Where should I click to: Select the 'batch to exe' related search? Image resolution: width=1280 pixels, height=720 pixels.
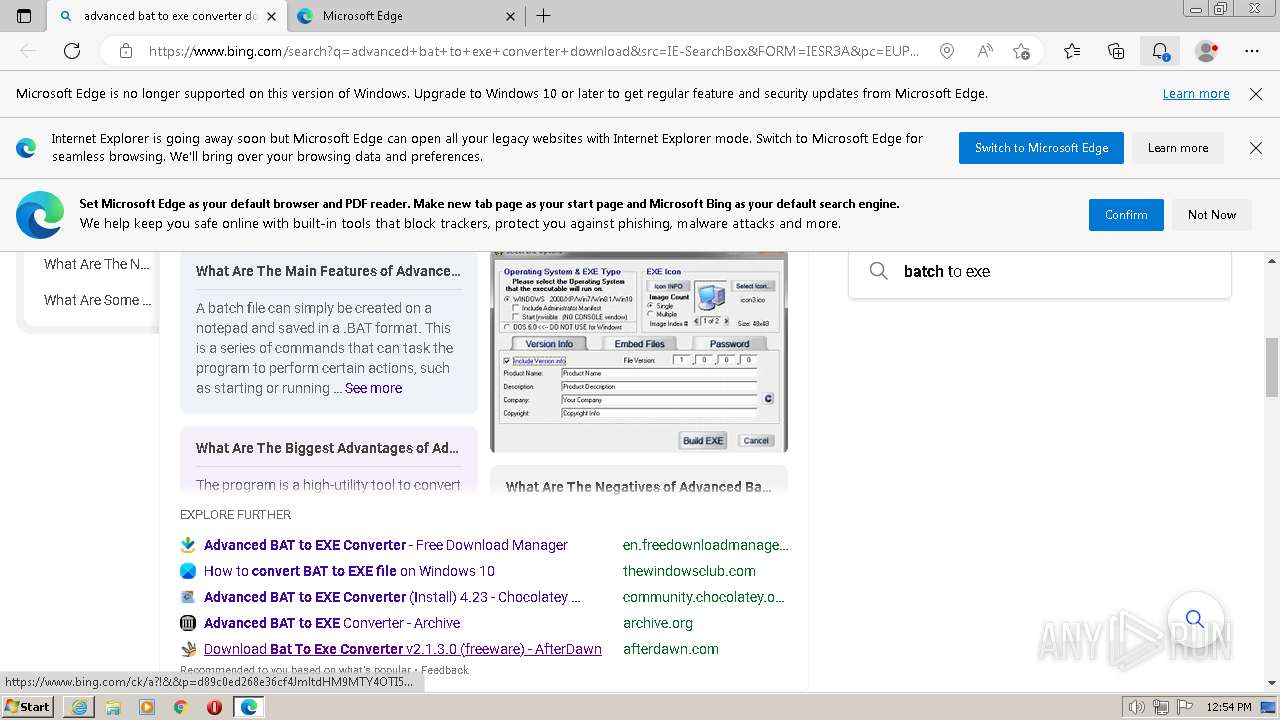[x=1040, y=271]
